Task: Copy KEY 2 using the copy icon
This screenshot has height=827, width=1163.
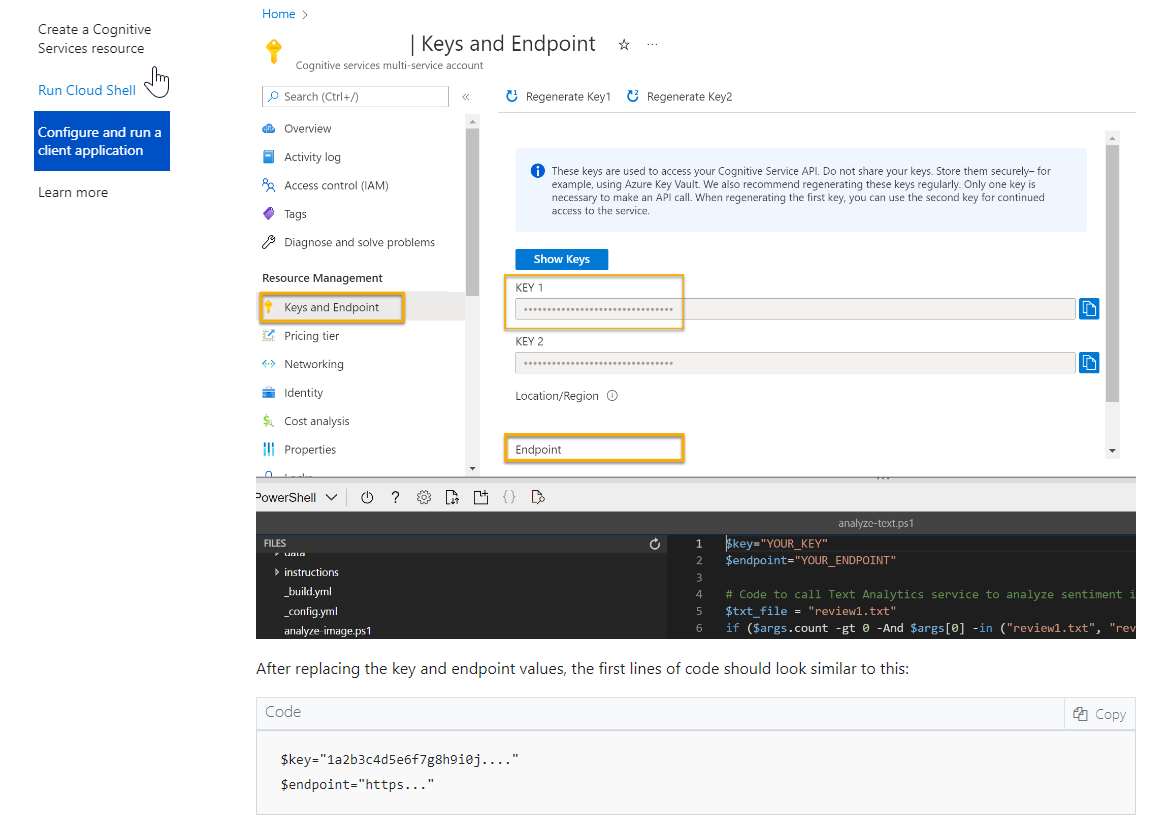Action: [x=1089, y=362]
